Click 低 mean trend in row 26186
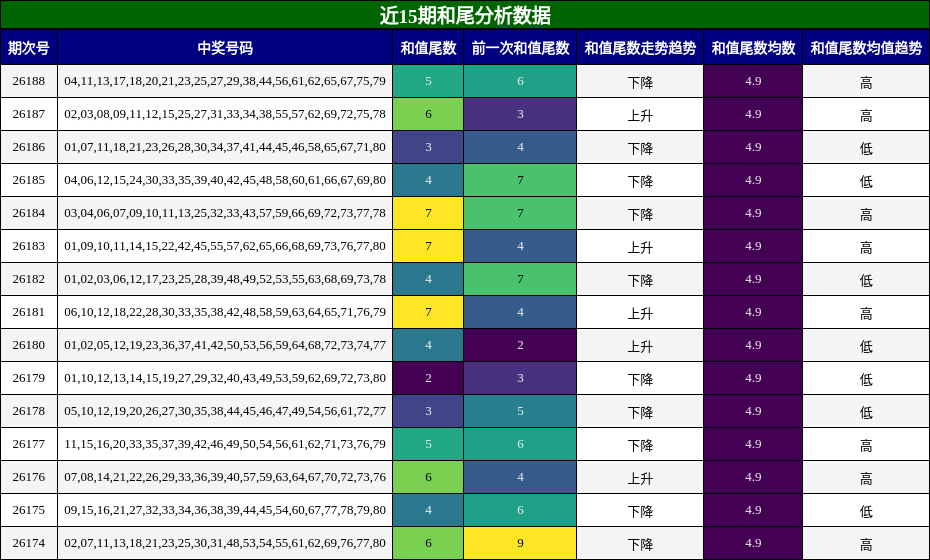This screenshot has height=560, width=930. (866, 147)
